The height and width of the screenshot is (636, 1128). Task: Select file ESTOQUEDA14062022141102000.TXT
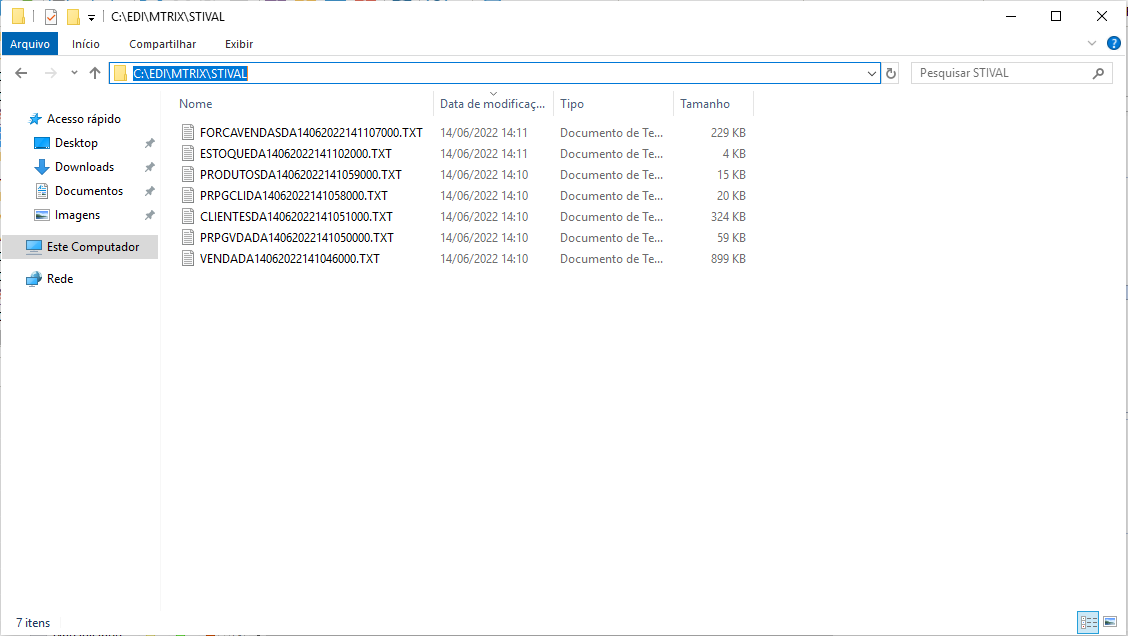pyautogui.click(x=296, y=154)
